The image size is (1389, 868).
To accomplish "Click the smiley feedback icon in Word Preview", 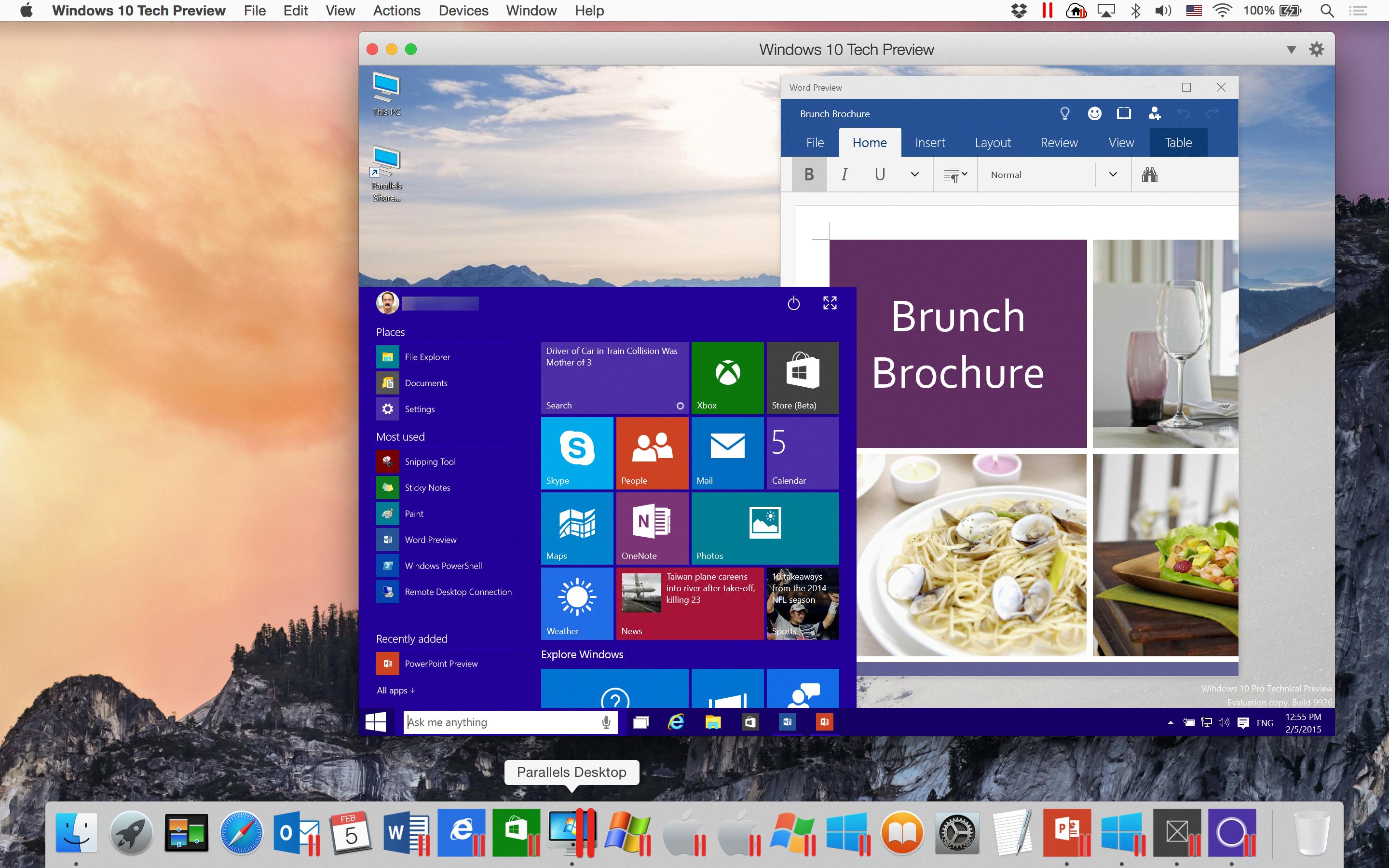I will pyautogui.click(x=1094, y=114).
